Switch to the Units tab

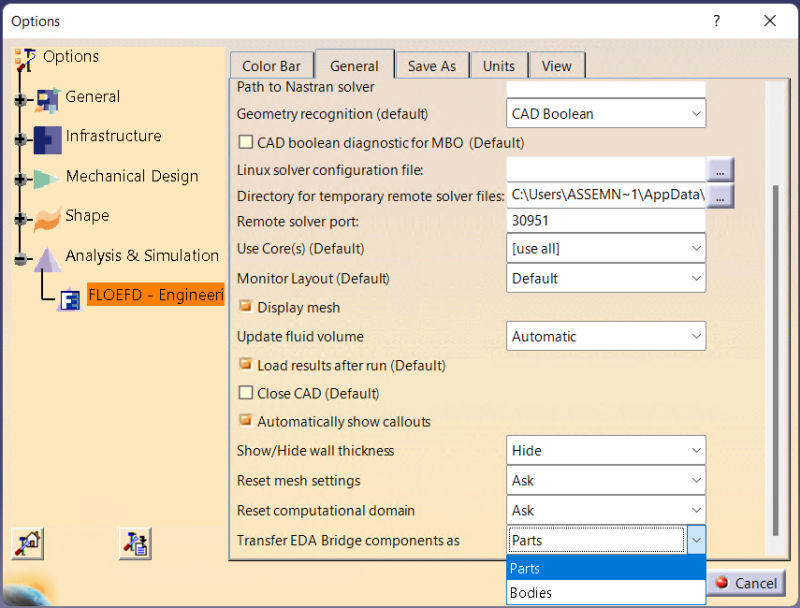[498, 66]
